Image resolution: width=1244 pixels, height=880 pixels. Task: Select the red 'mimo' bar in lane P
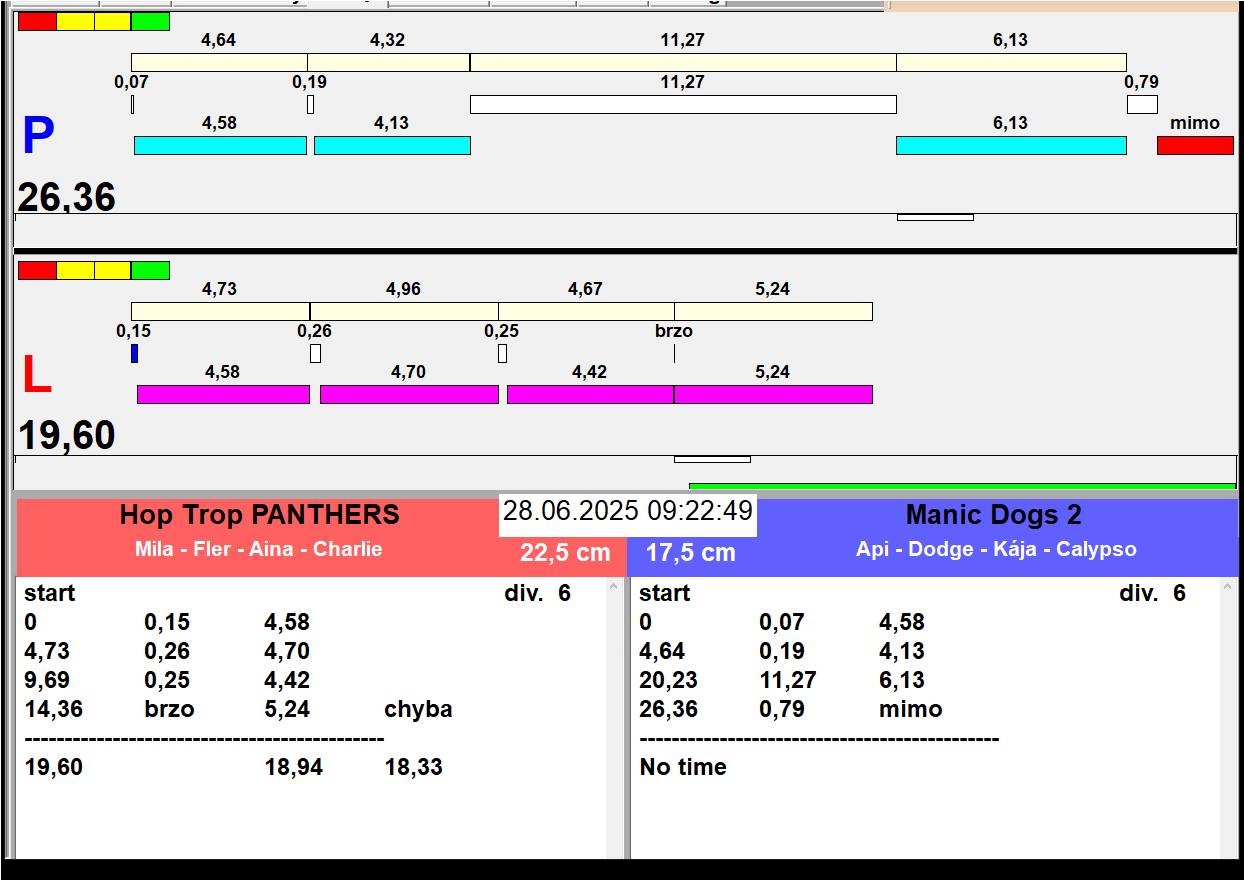1195,145
